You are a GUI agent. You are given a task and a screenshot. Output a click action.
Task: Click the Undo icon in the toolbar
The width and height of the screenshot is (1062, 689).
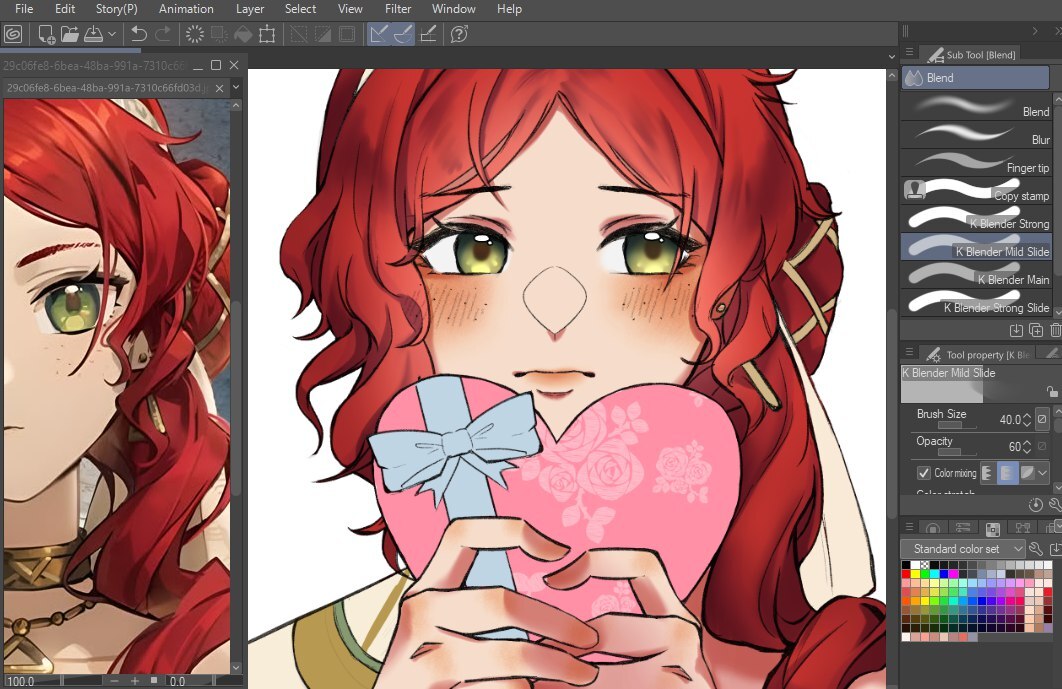tap(139, 34)
